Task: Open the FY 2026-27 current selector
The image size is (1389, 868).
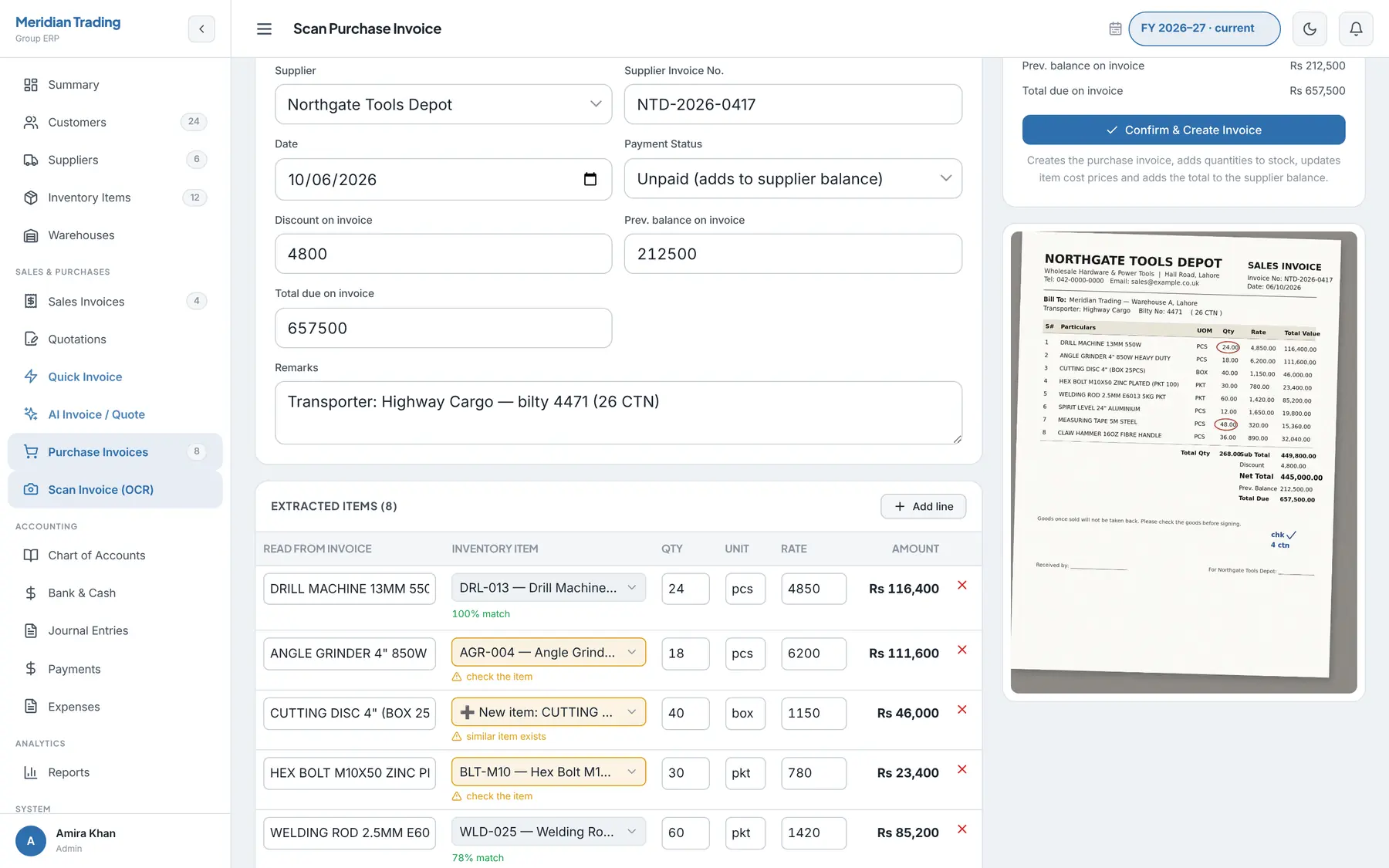Action: tap(1204, 29)
